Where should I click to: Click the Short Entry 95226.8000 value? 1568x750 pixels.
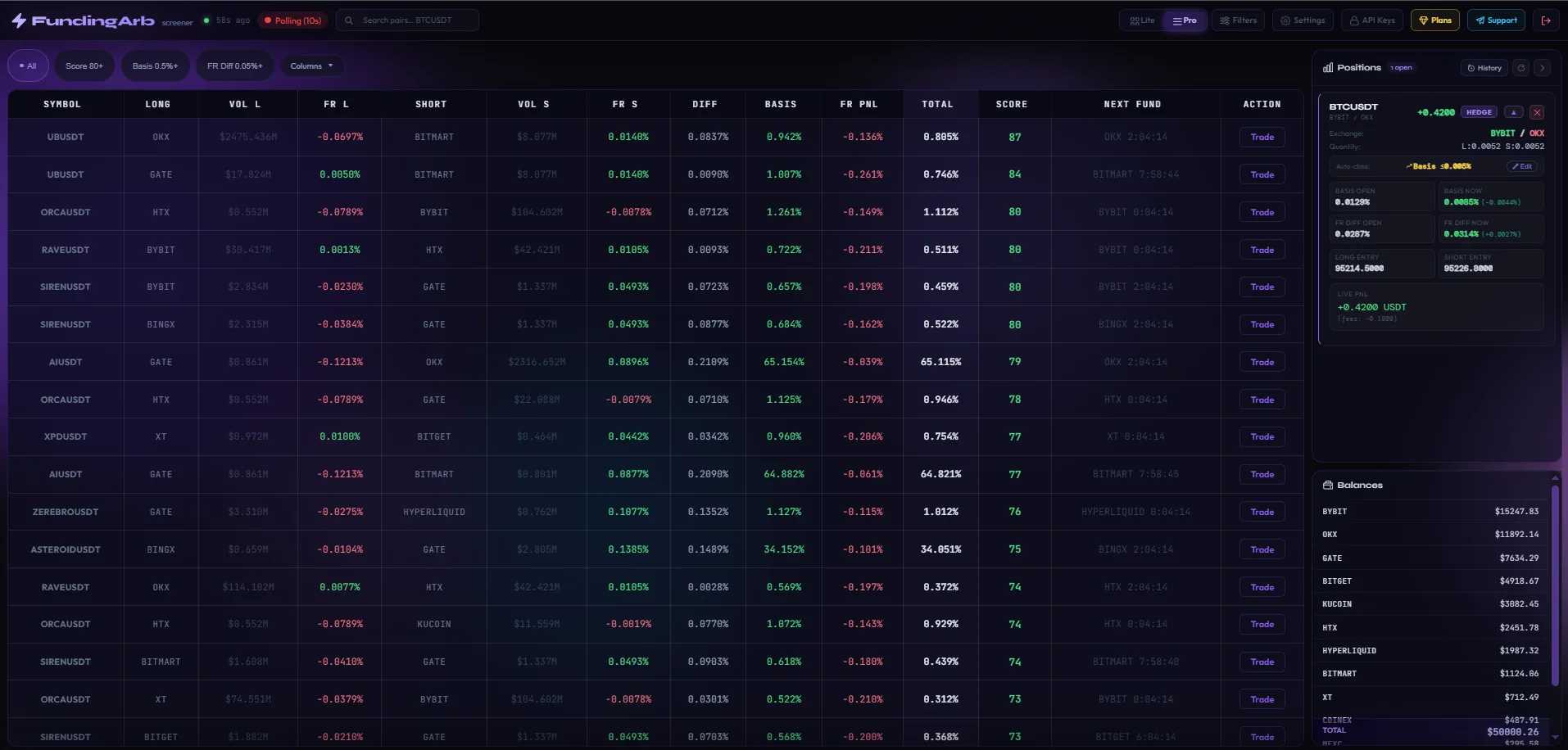coord(1468,269)
